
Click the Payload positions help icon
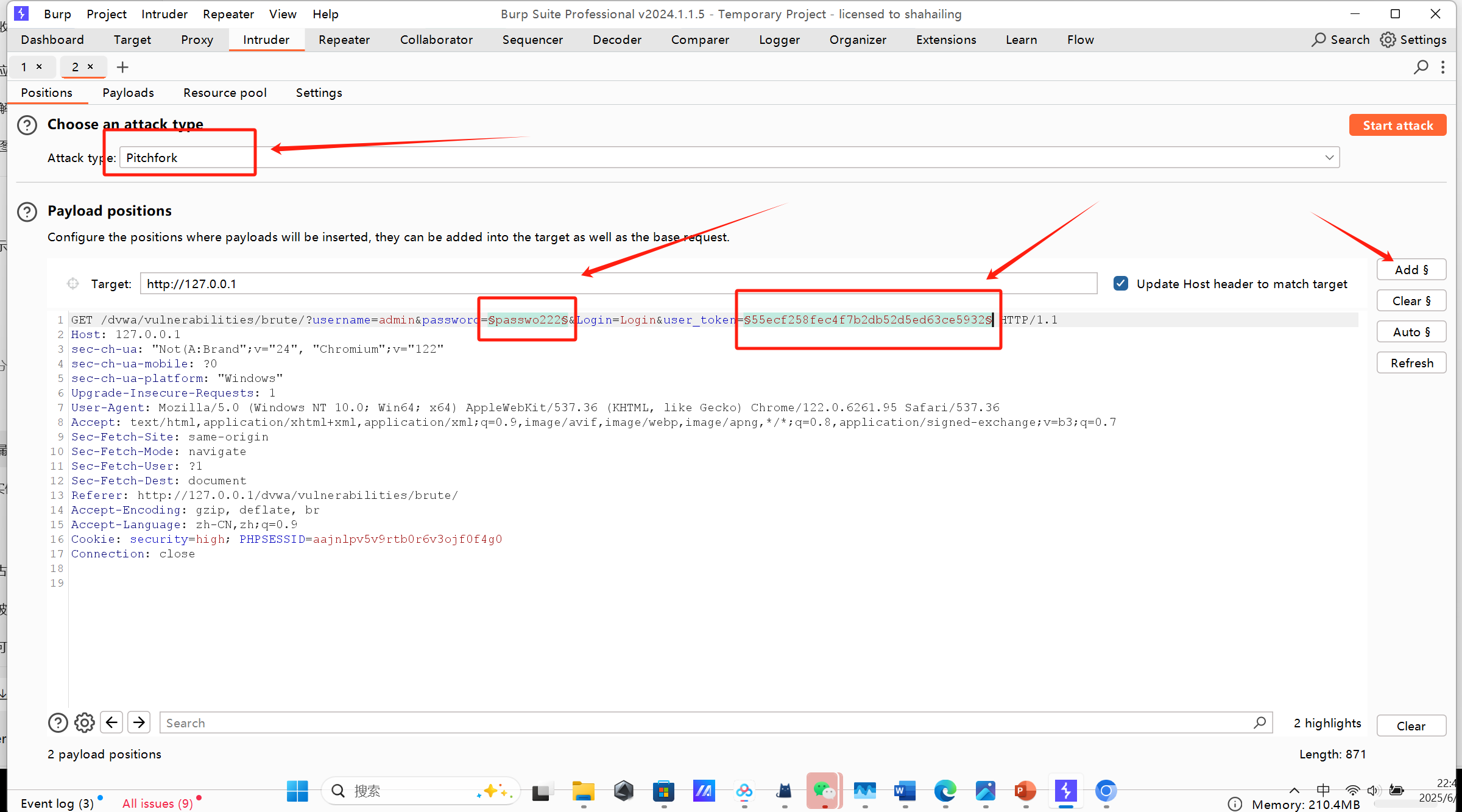tap(27, 211)
